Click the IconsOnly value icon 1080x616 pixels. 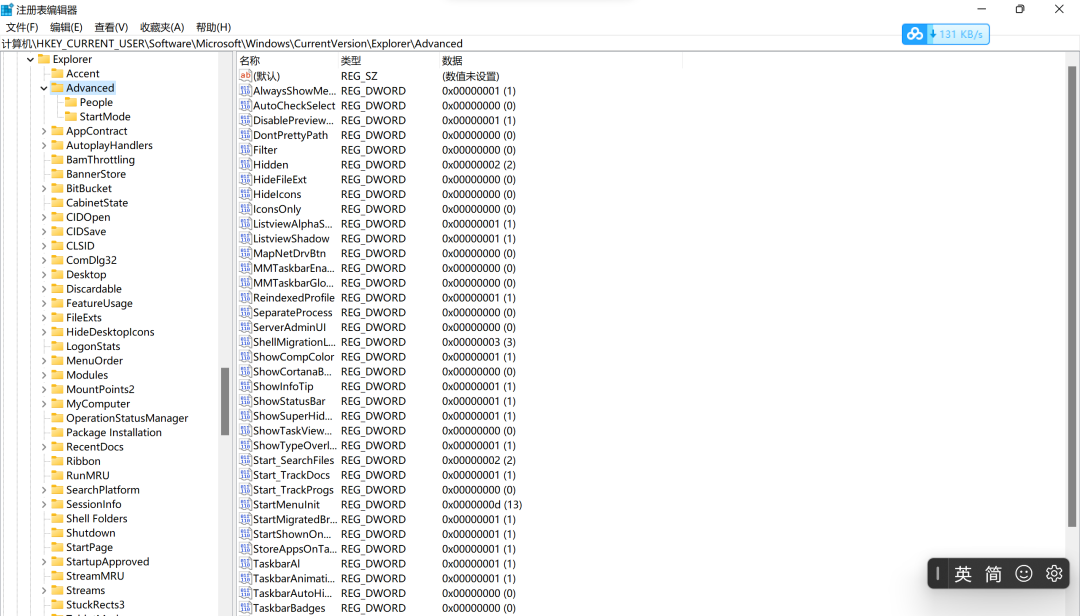point(245,209)
